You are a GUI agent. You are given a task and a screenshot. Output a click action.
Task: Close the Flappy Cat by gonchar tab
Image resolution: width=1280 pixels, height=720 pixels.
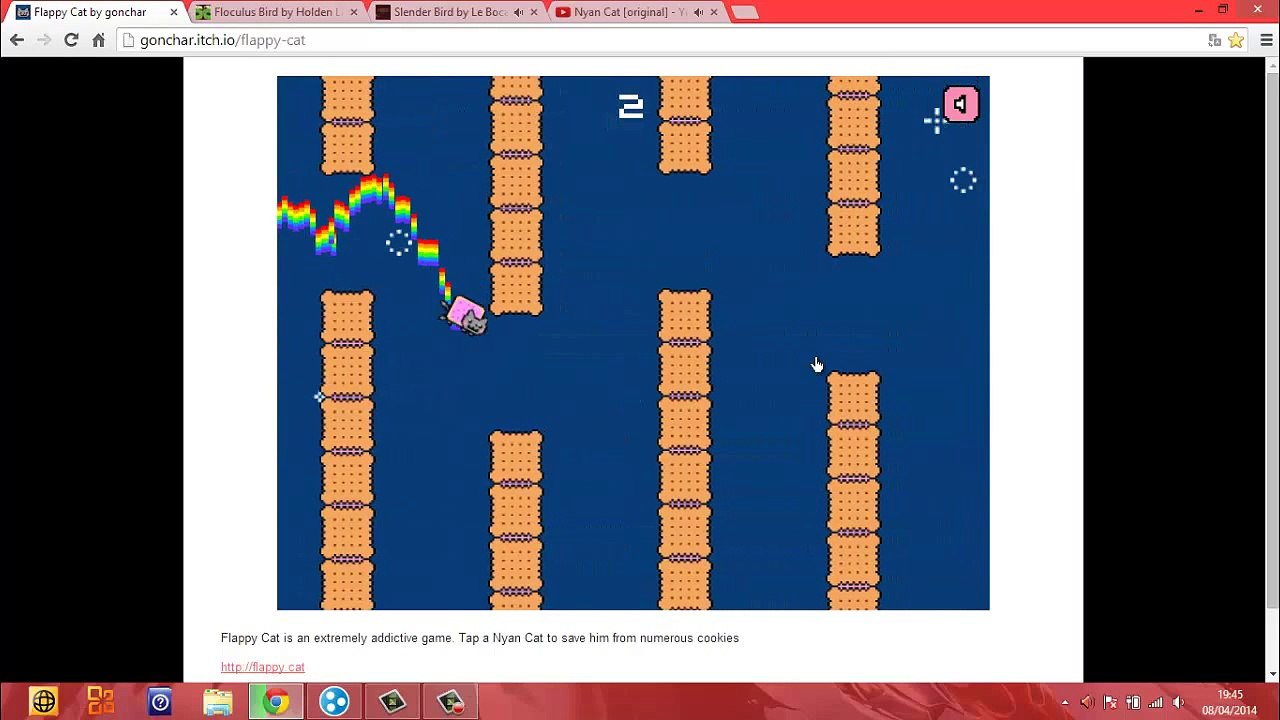coord(174,12)
